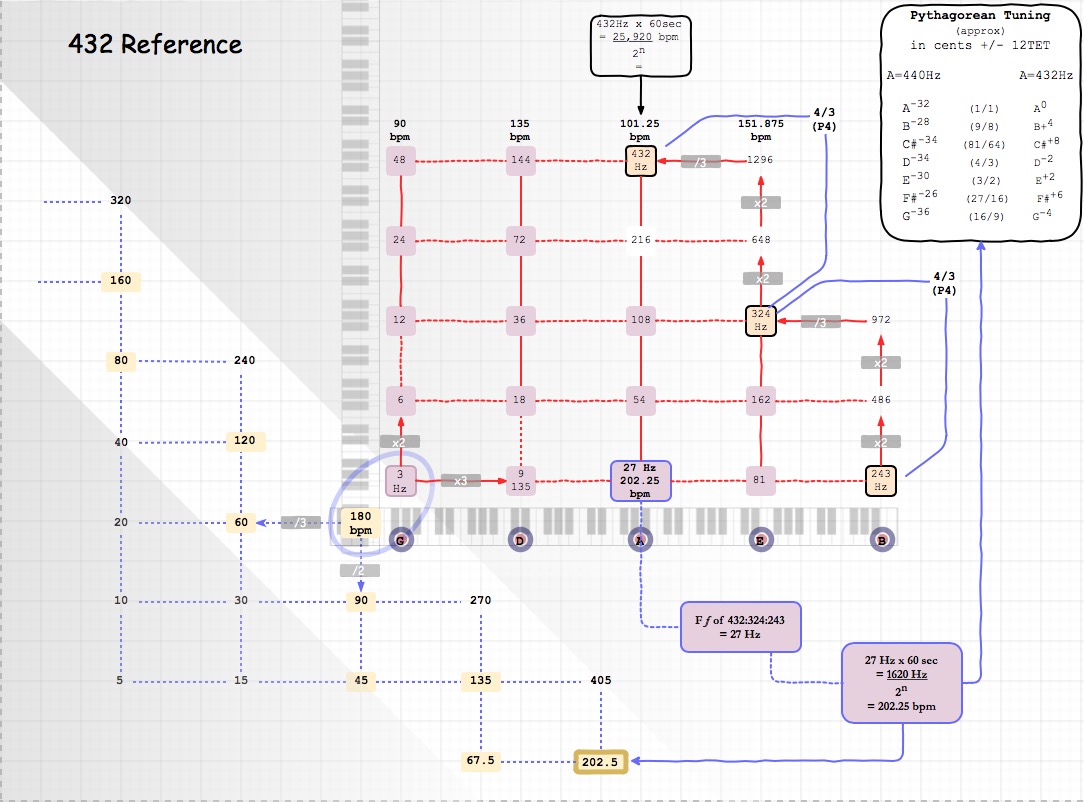This screenshot has height=802, width=1084.
Task: Select the gold 202.5 box
Action: (x=600, y=762)
